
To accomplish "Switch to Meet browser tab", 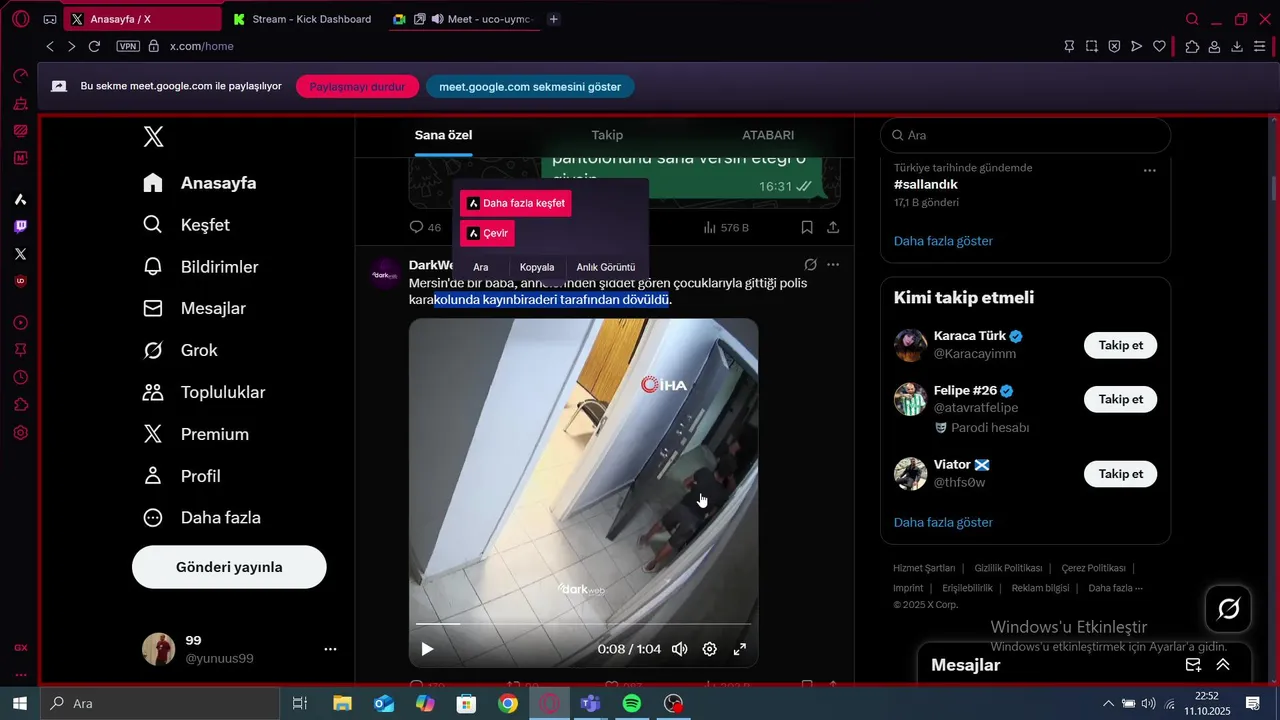I will 464,19.
